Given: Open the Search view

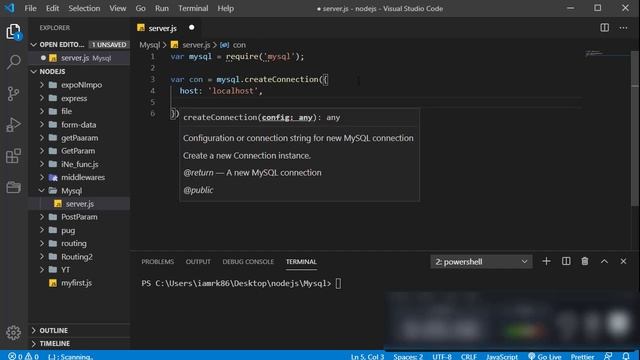Looking at the screenshot, I should (13, 62).
